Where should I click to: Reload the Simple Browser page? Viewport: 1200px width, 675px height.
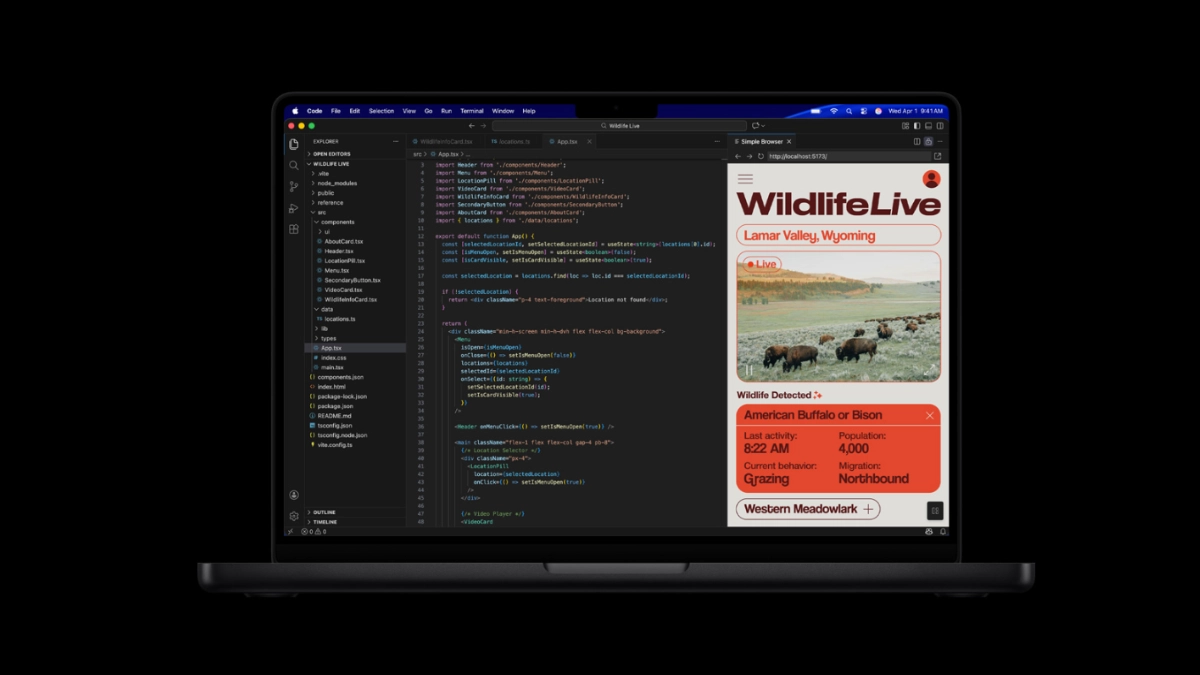coord(761,156)
